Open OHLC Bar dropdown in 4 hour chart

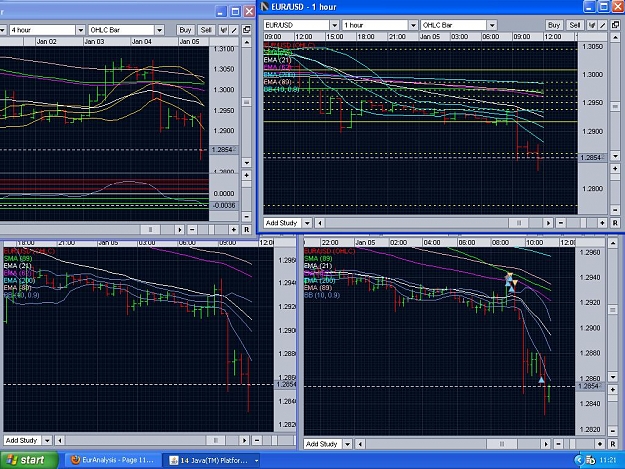(159, 30)
